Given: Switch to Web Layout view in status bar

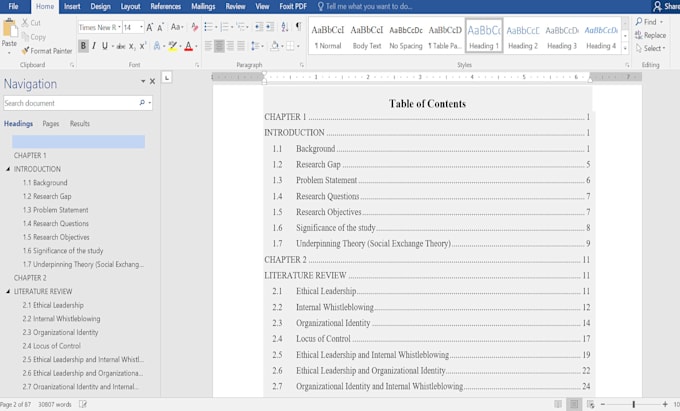Looking at the screenshot, I should 590,404.
